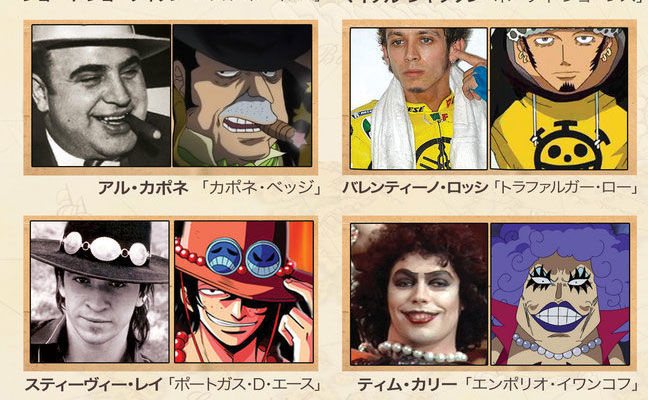Select the photo of curly-haired person wearing pearls
The width and height of the screenshot is (648, 400).
[x=419, y=294]
